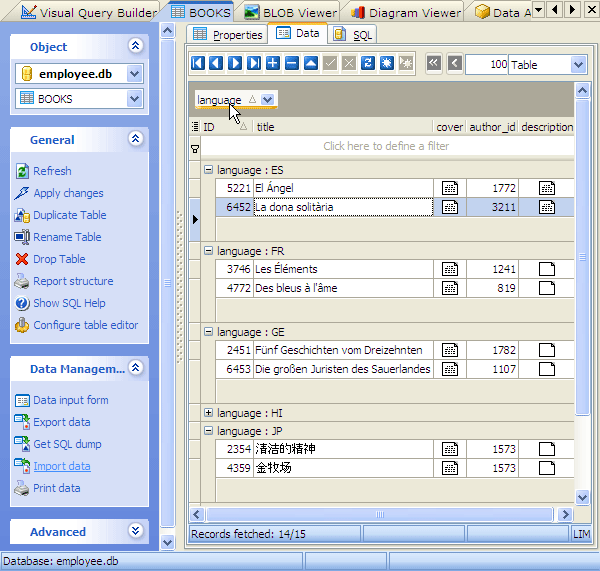The image size is (600, 571).
Task: Go to previous page single-arrow button
Action: [455, 63]
